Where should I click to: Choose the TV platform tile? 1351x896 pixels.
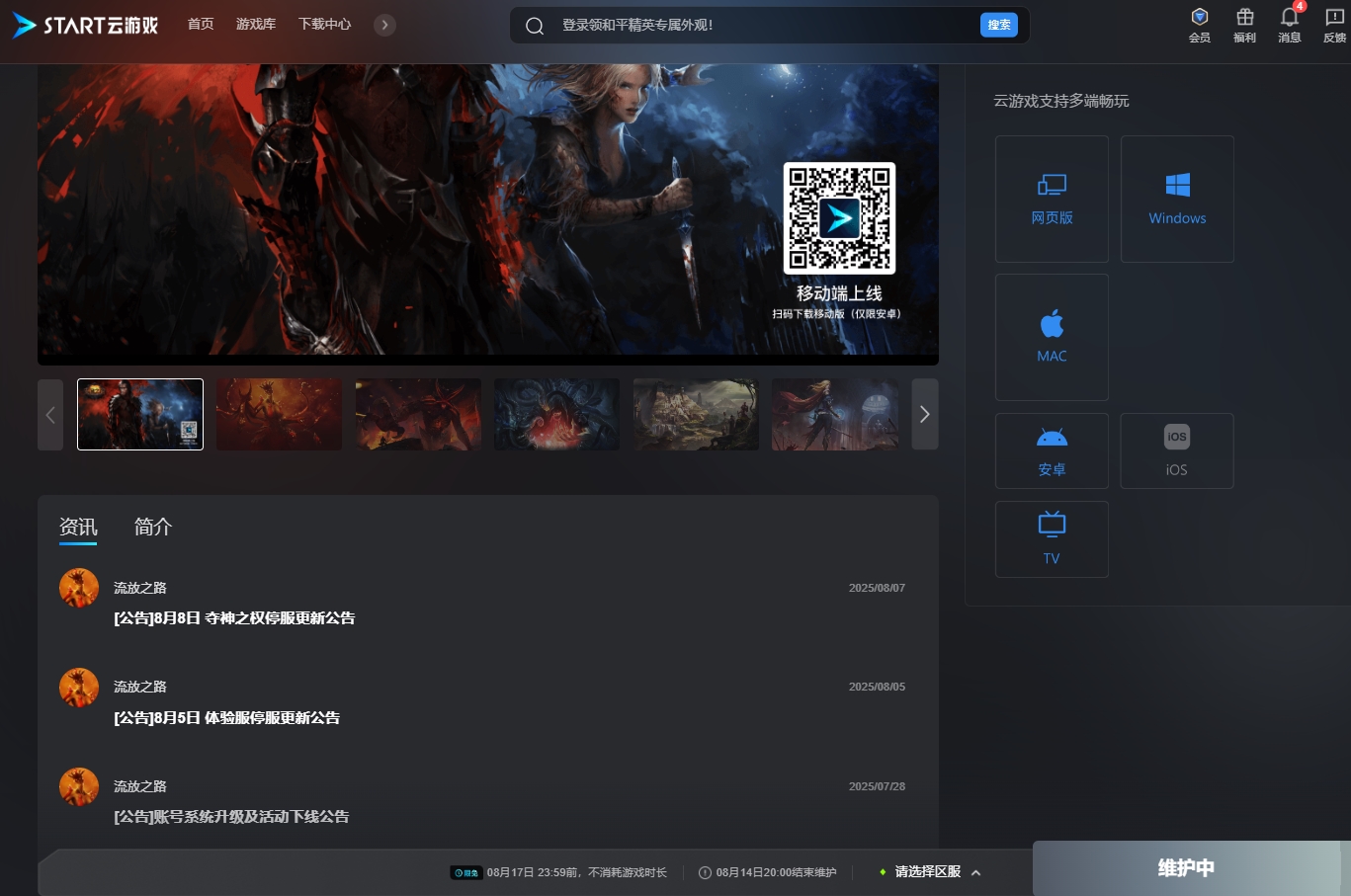click(1052, 539)
